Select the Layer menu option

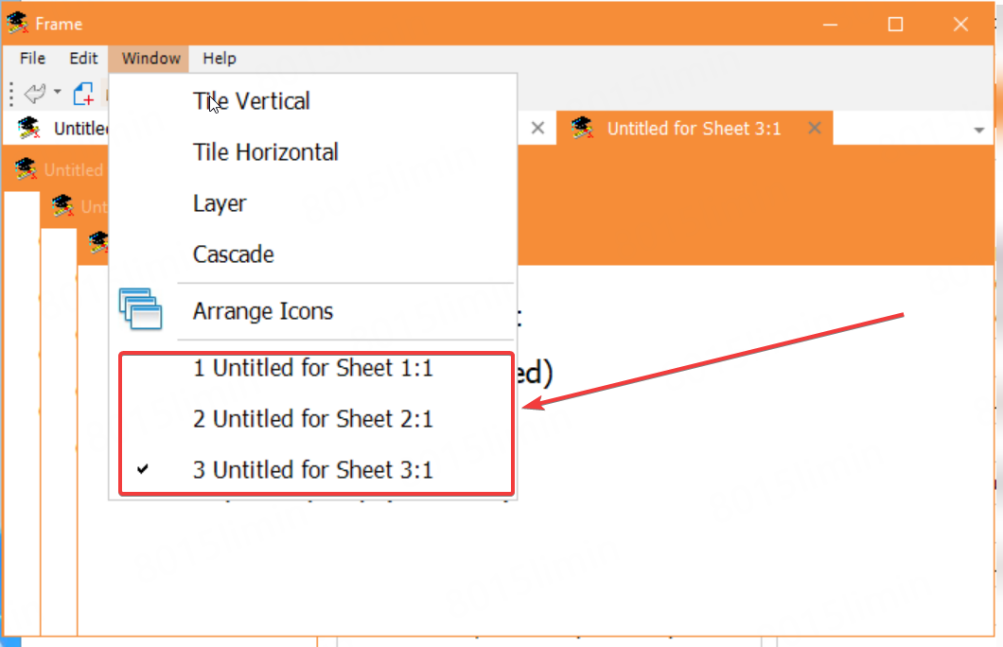click(x=219, y=203)
